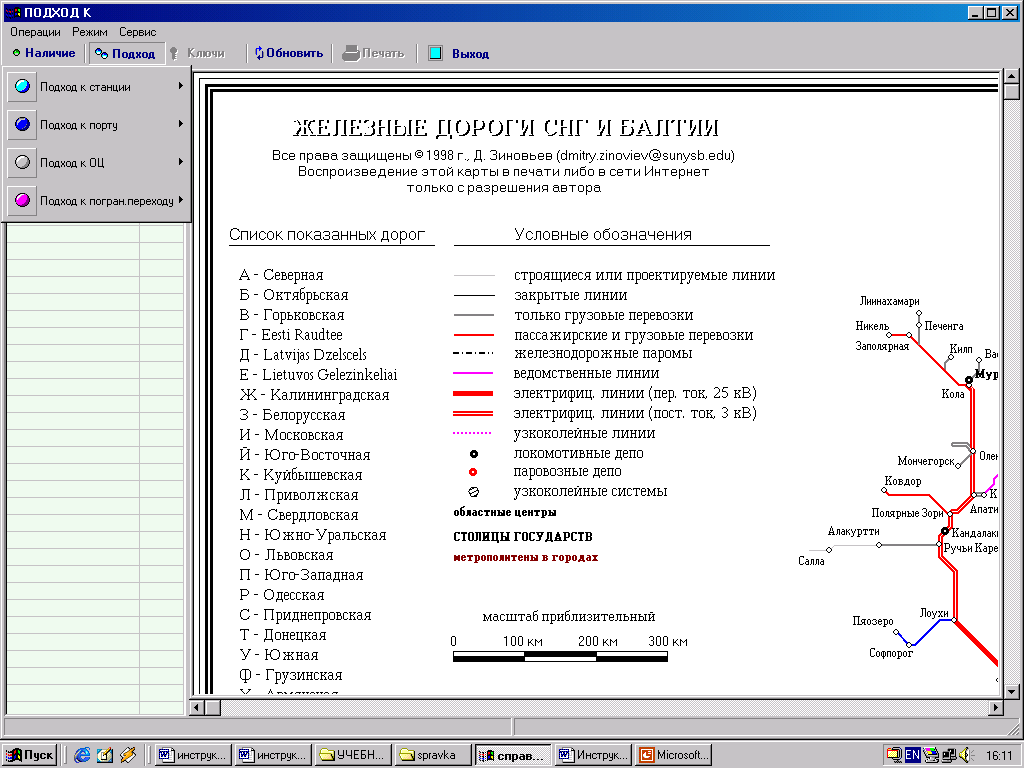Open the Режим menu

(90, 32)
